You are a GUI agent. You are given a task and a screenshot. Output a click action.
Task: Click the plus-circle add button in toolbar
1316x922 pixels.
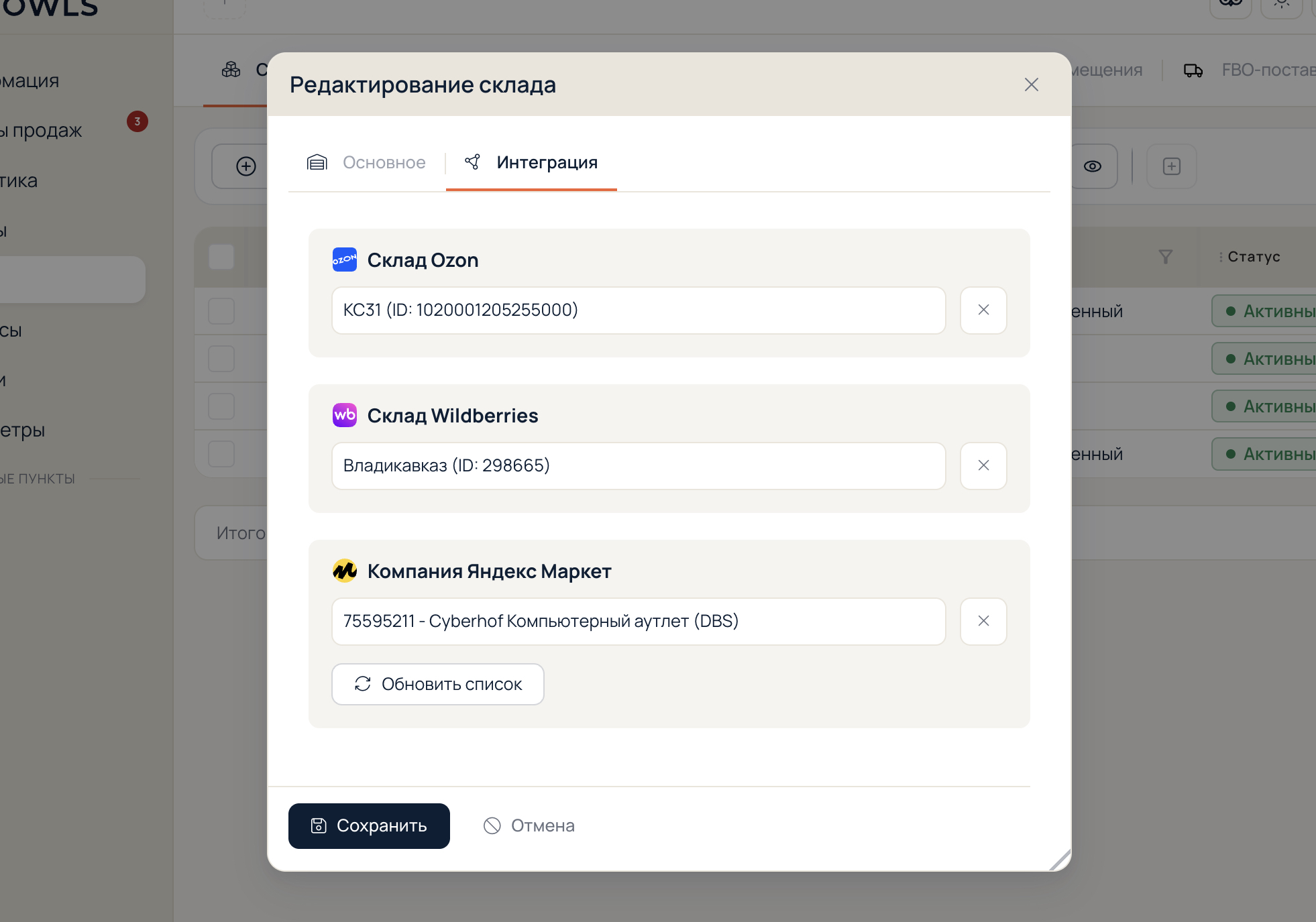[246, 166]
